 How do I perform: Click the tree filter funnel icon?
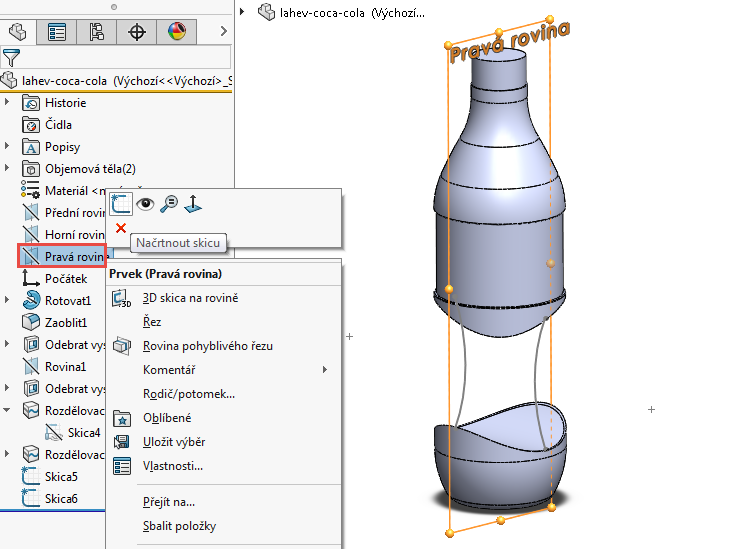click(11, 58)
